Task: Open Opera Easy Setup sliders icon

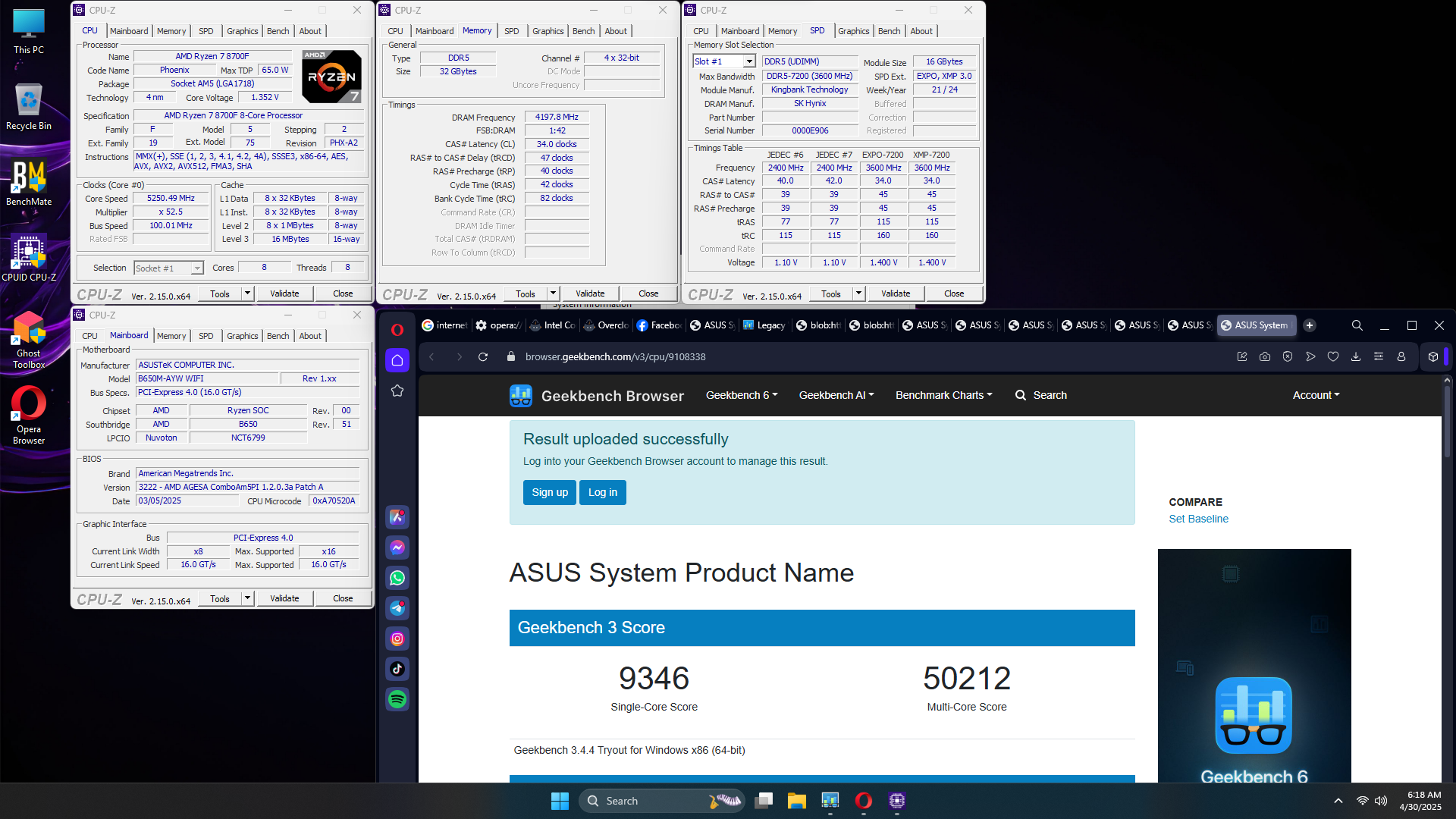Action: click(x=1379, y=356)
